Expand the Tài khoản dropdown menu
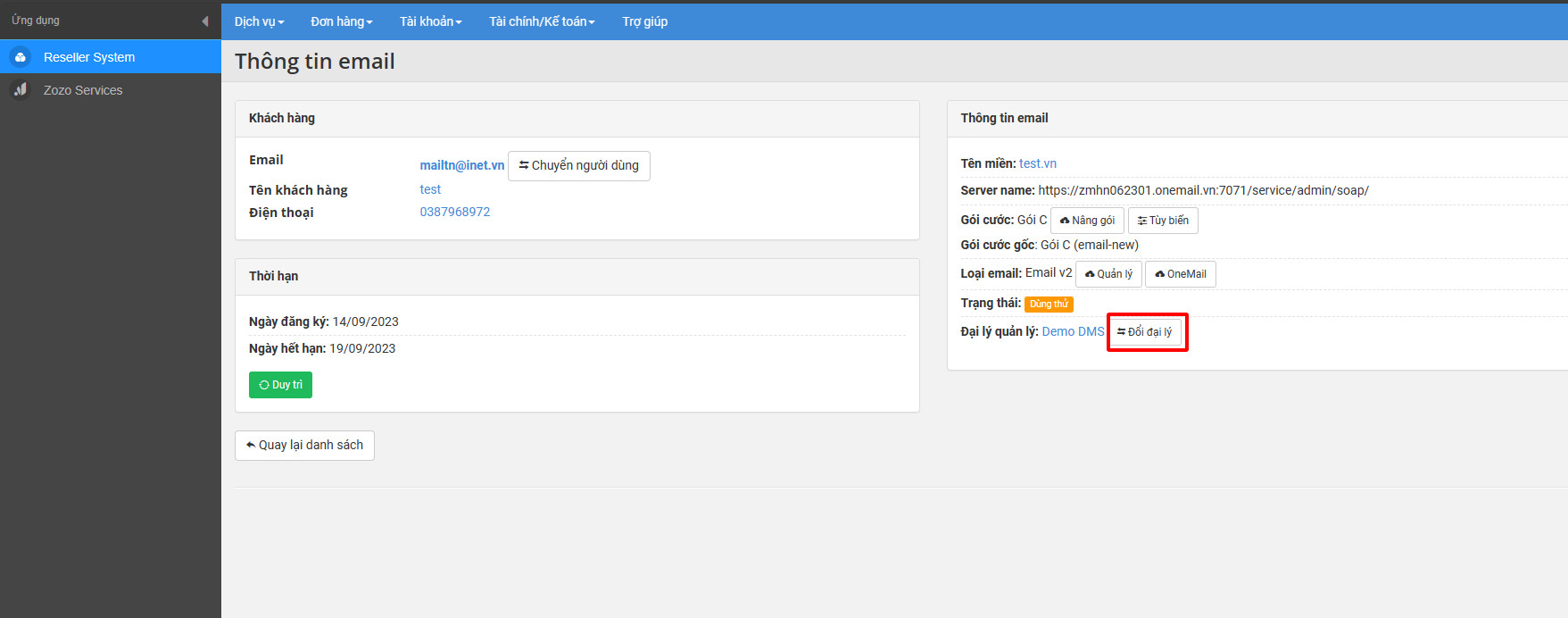 [430, 21]
